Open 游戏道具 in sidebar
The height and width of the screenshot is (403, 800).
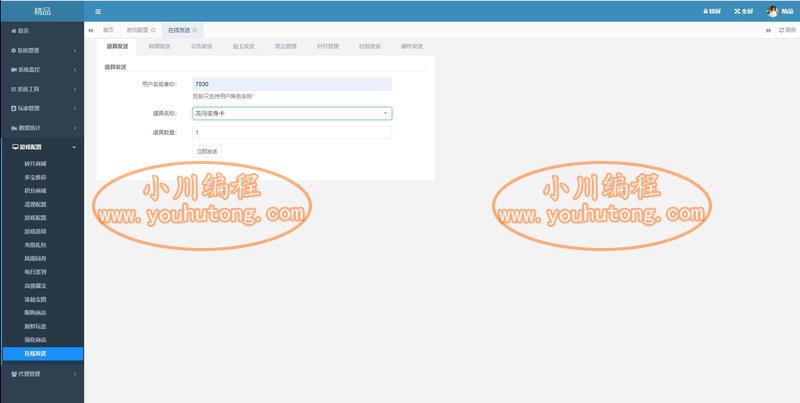[x=35, y=232]
